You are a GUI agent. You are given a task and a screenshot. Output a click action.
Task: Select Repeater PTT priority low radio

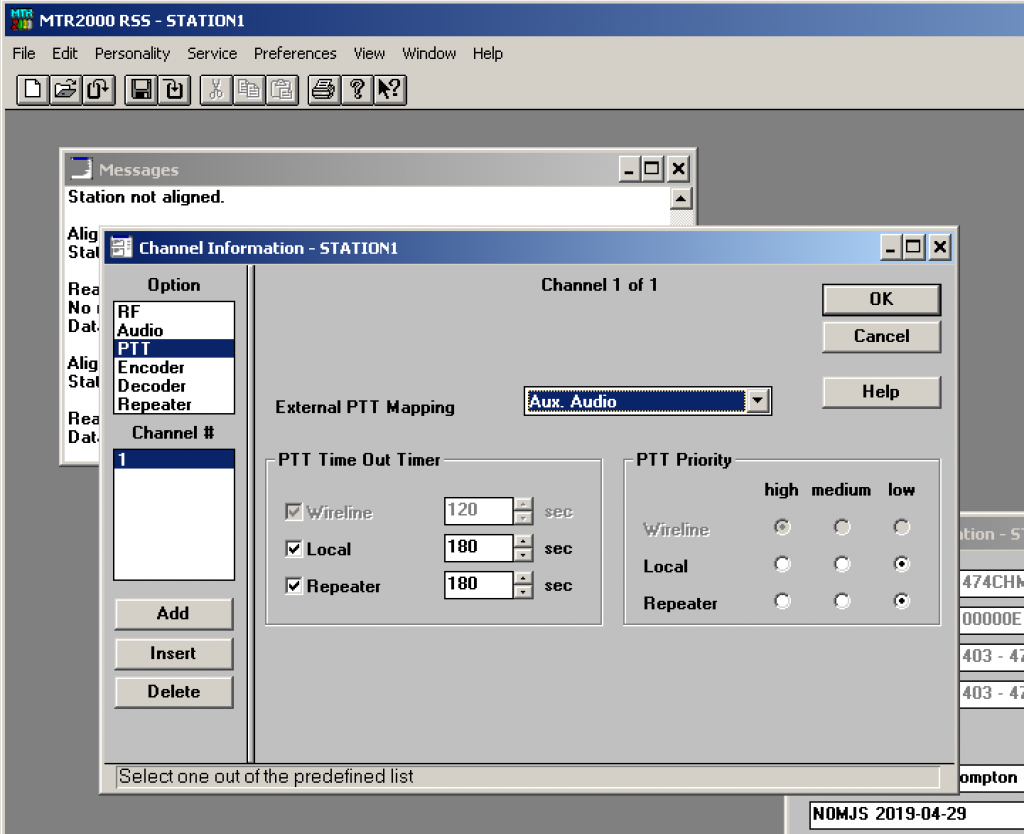(x=902, y=601)
